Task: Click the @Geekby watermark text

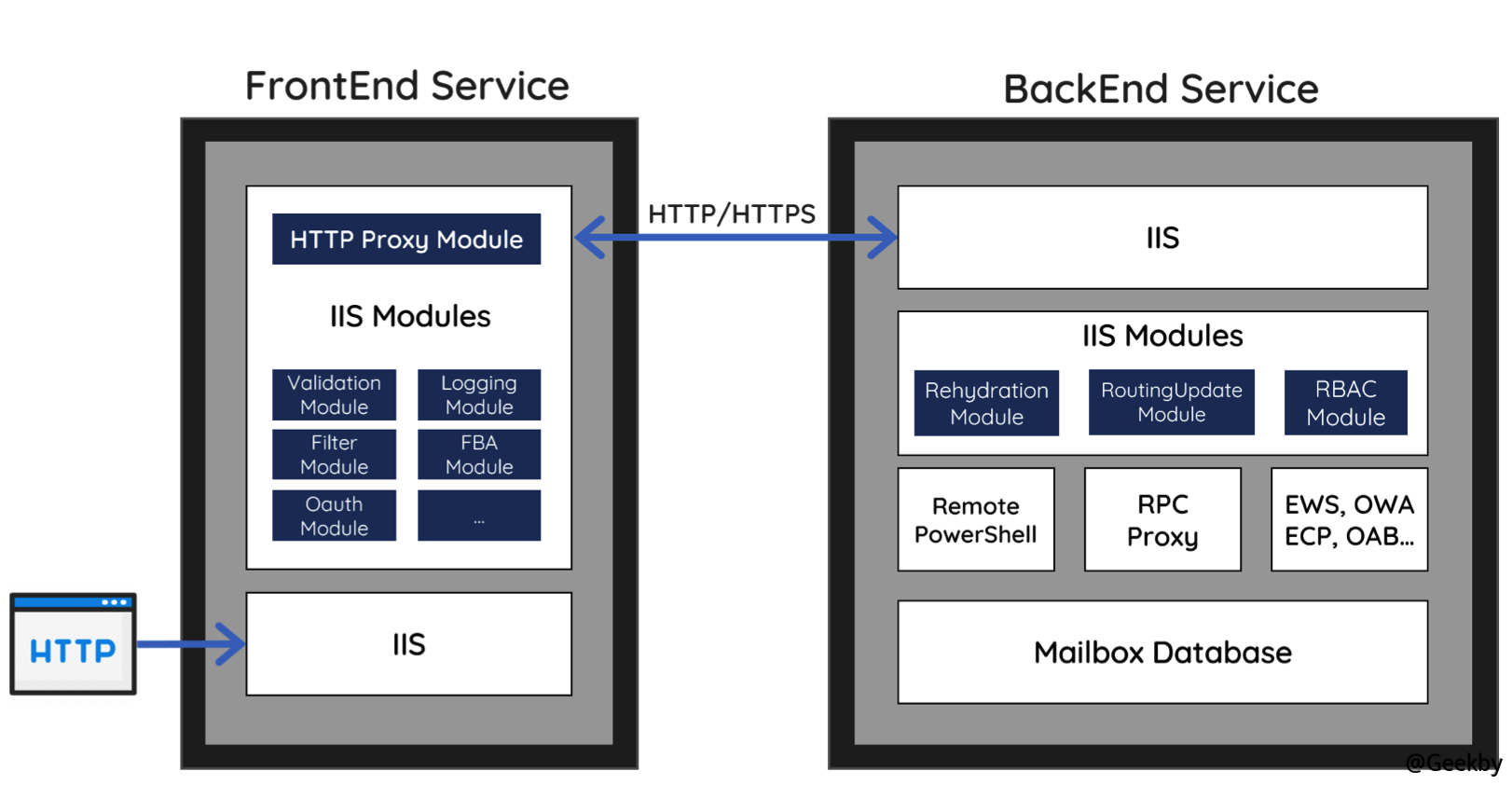Action: click(1452, 764)
